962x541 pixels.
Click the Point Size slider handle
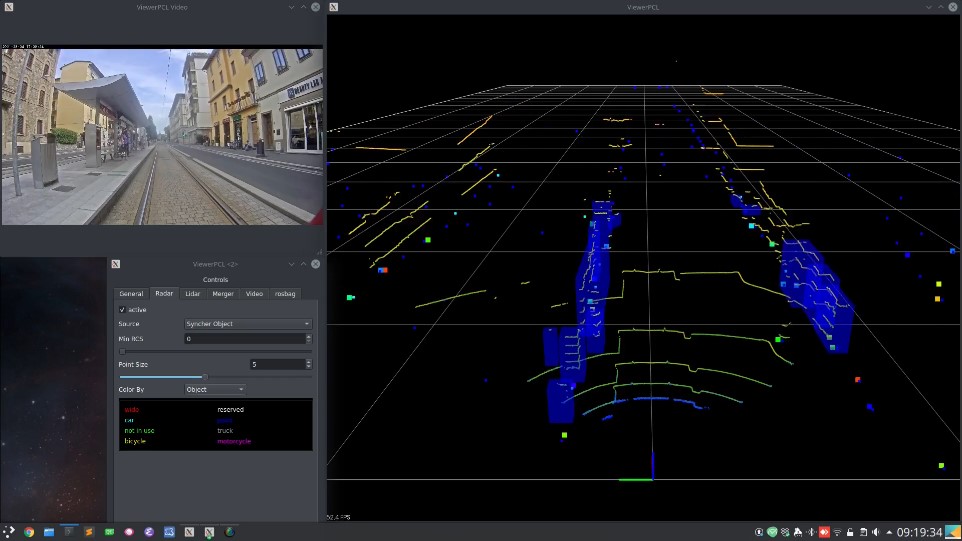point(205,376)
